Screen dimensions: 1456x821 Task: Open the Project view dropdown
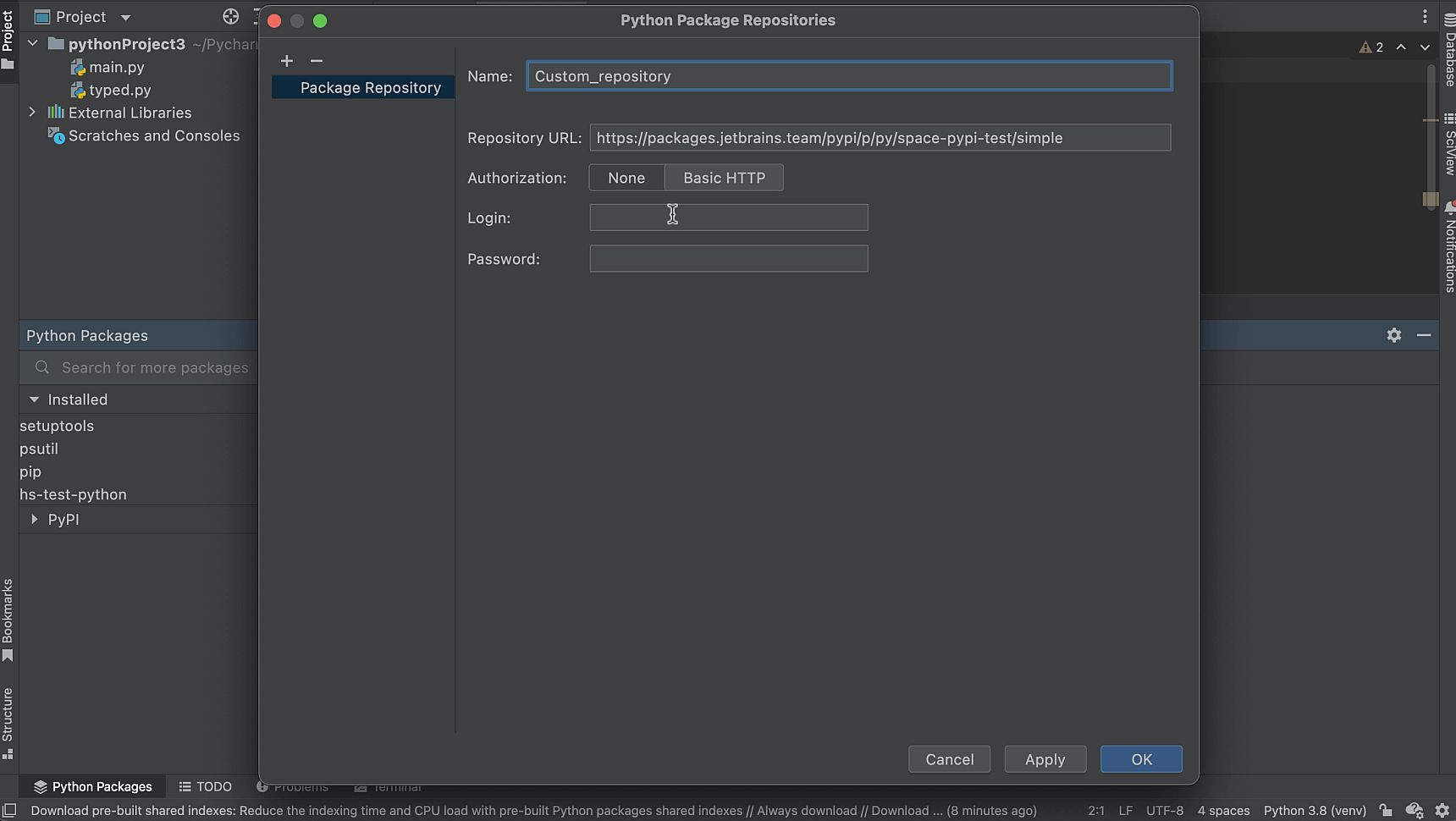click(x=125, y=17)
